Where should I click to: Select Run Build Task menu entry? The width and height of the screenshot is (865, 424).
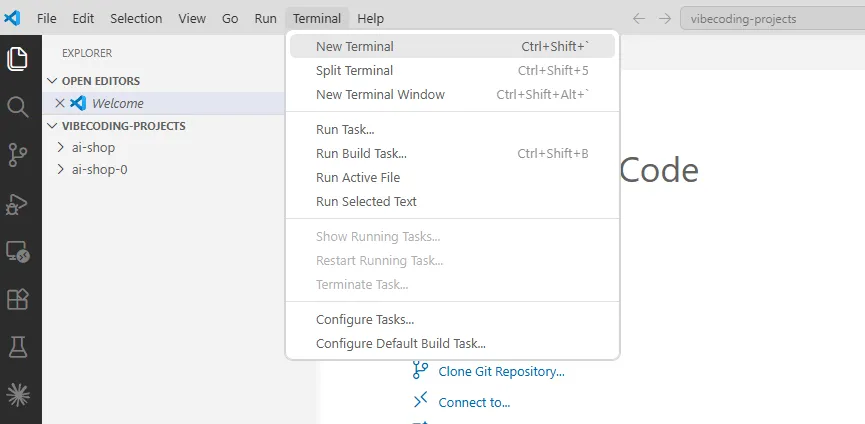(x=452, y=153)
